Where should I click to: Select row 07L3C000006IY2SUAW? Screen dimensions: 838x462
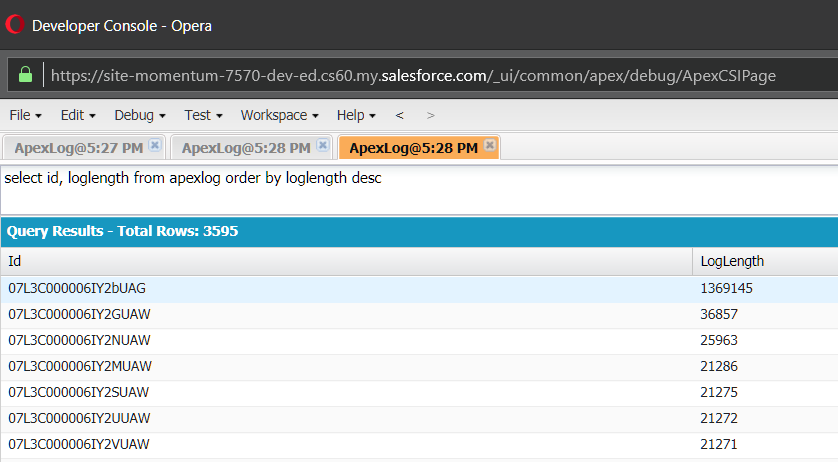click(419, 393)
